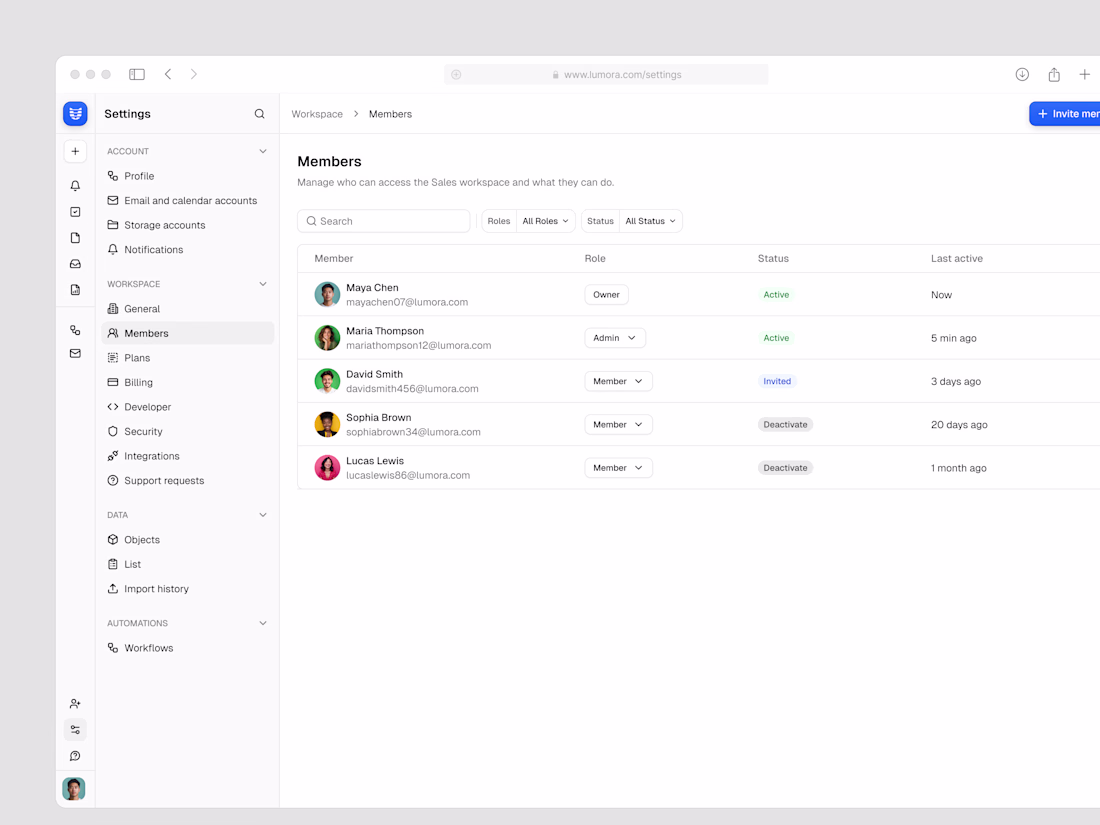The image size is (1100, 825).
Task: Go to Integrations in the sidebar
Action: (x=187, y=456)
